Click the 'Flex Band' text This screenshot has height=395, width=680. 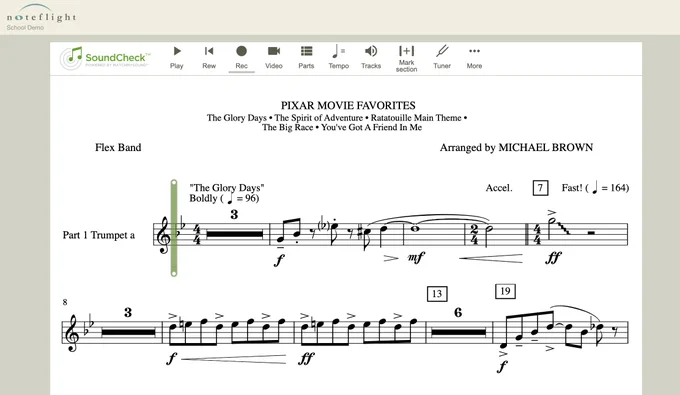[118, 147]
